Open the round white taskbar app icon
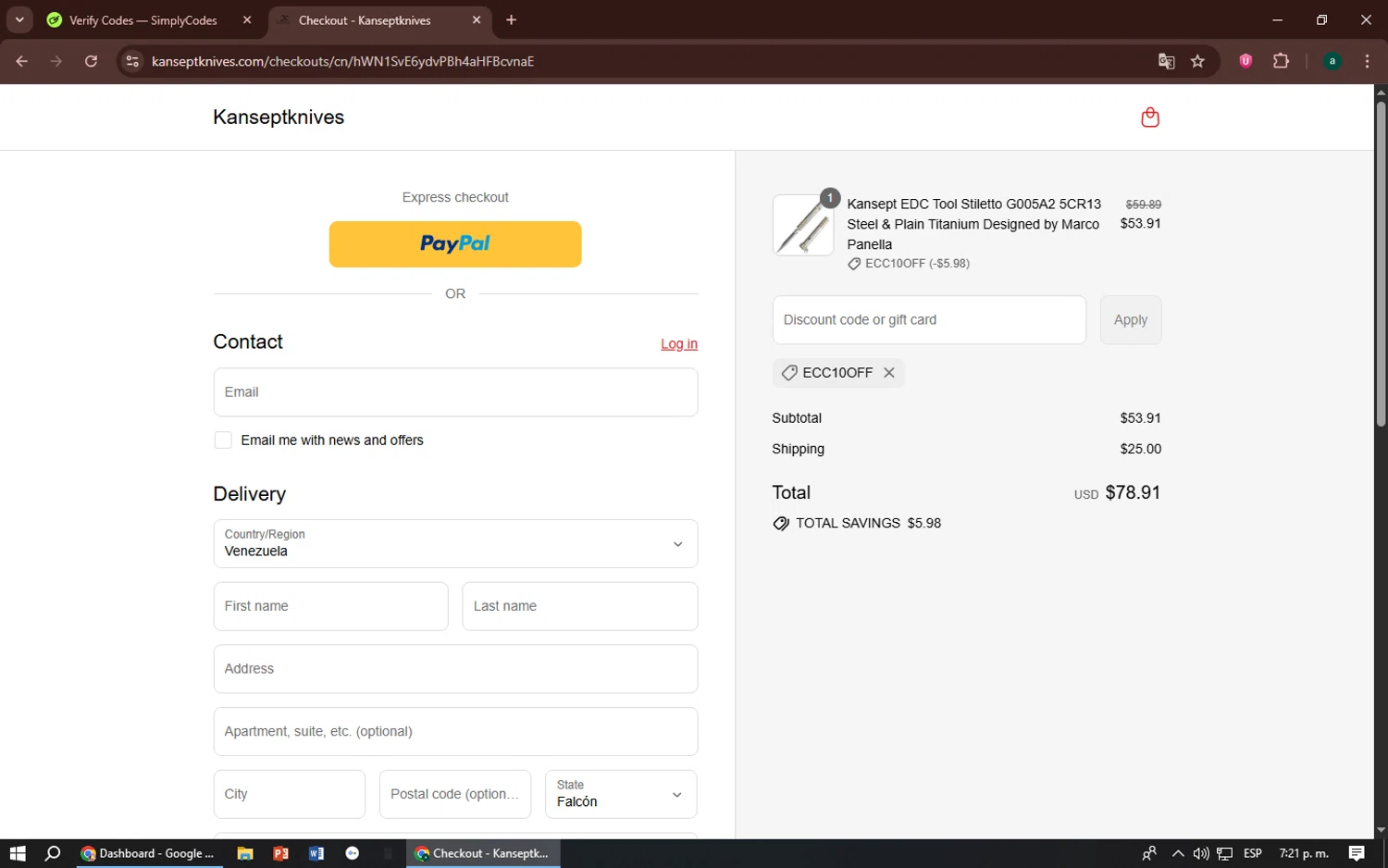 pos(353,853)
